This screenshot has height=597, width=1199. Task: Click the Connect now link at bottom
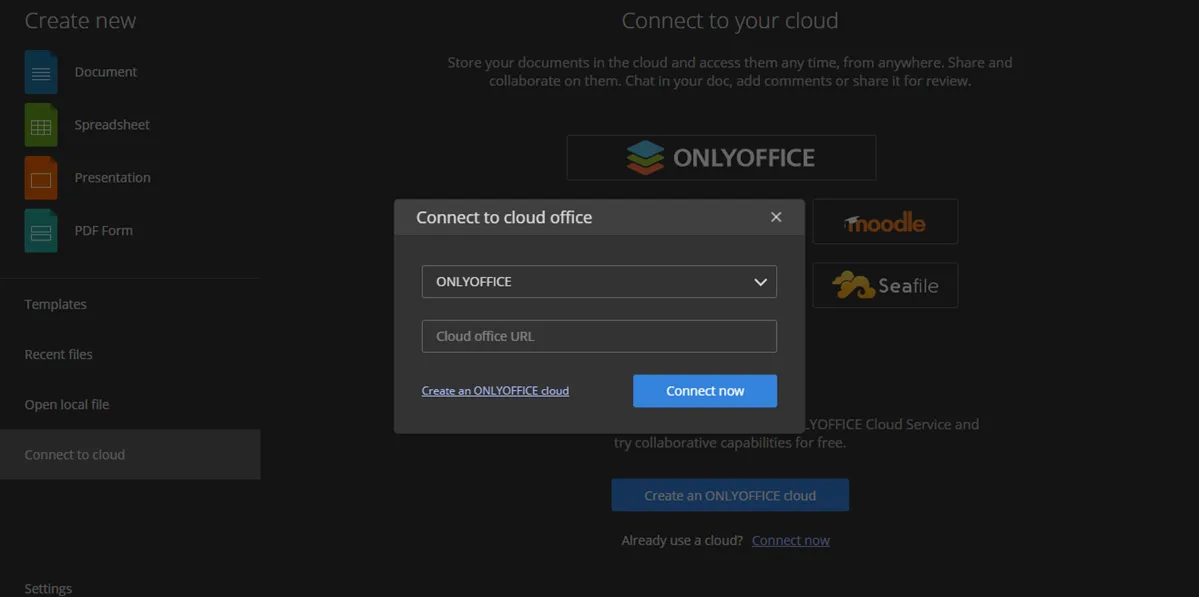(791, 540)
